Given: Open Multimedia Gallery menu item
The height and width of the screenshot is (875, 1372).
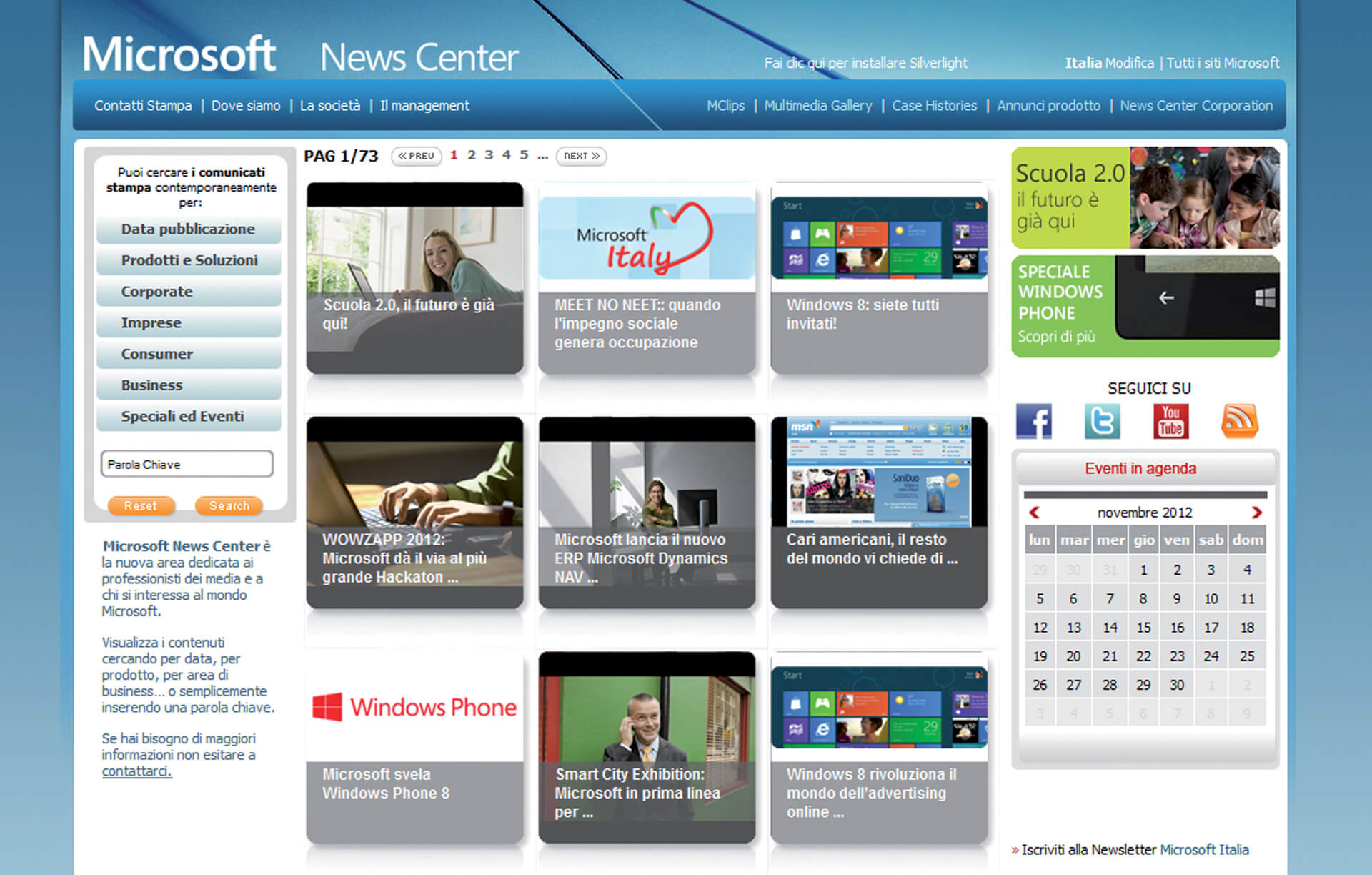Looking at the screenshot, I should [x=818, y=106].
